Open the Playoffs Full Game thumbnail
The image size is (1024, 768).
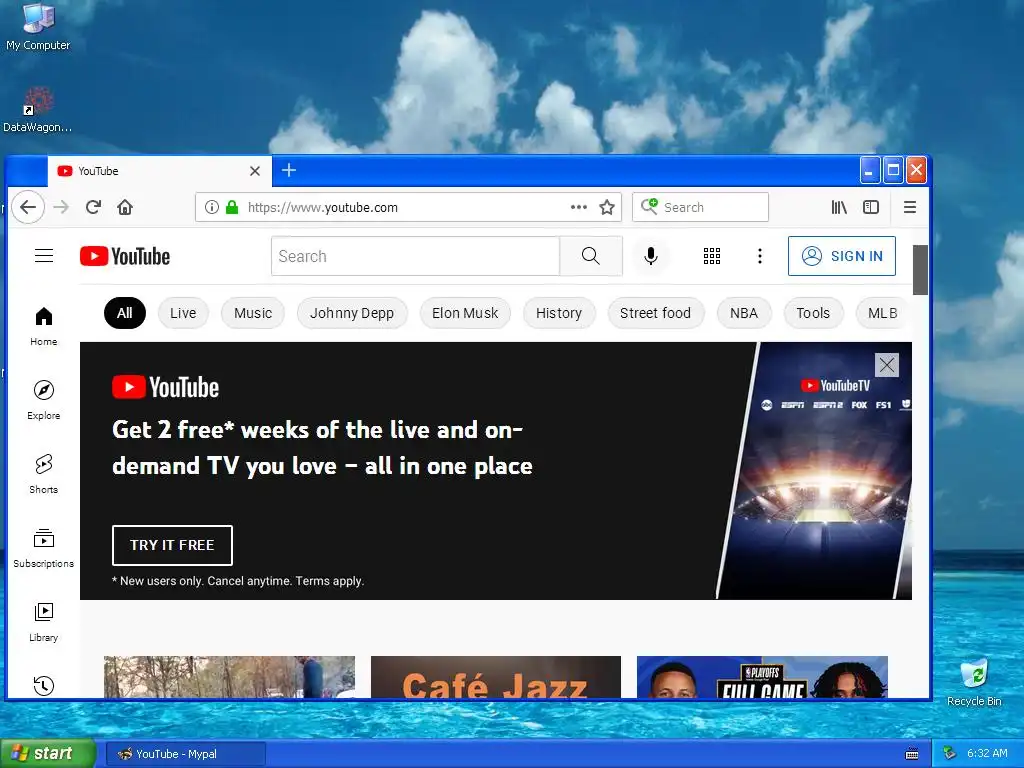(x=762, y=677)
